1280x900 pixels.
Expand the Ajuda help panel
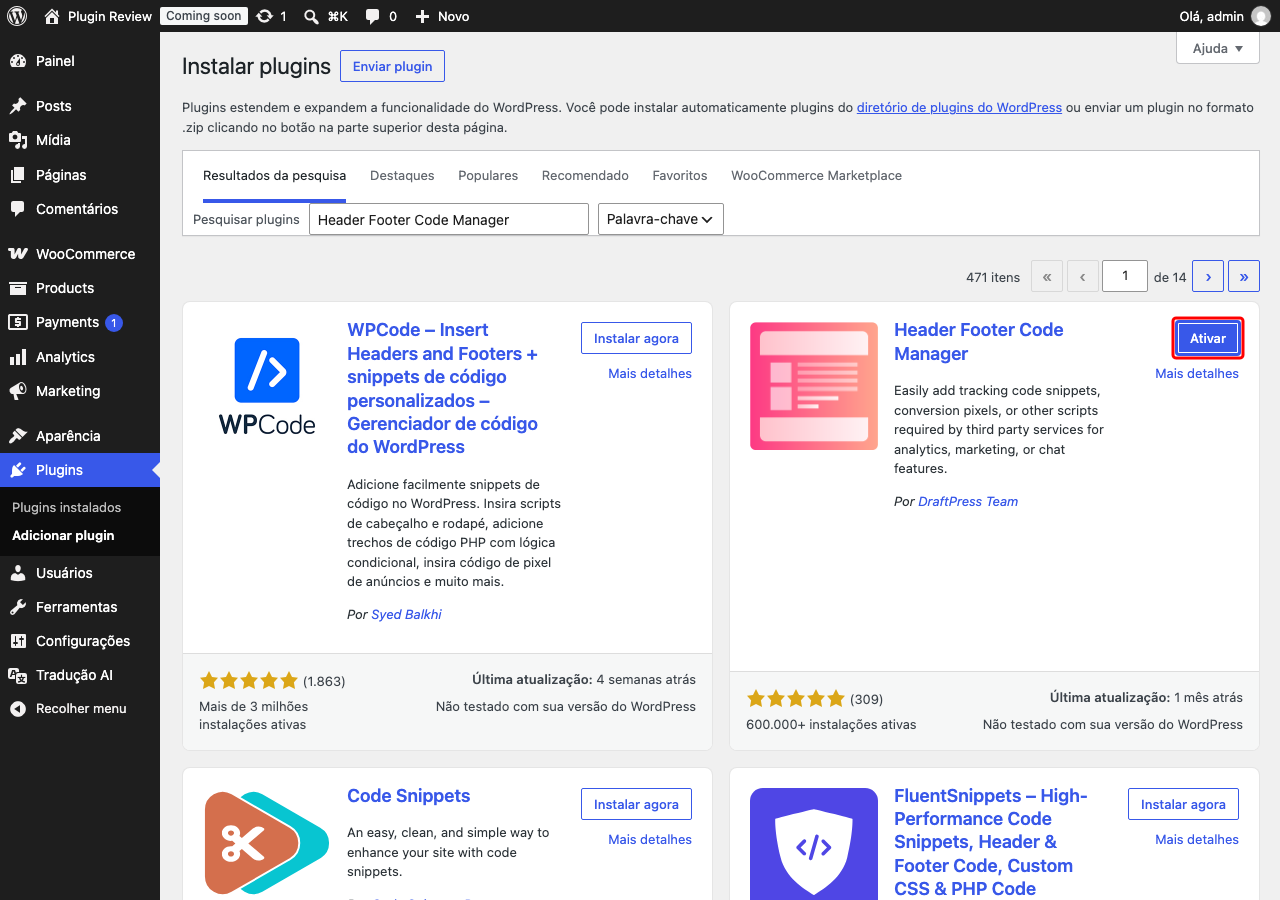point(1218,48)
